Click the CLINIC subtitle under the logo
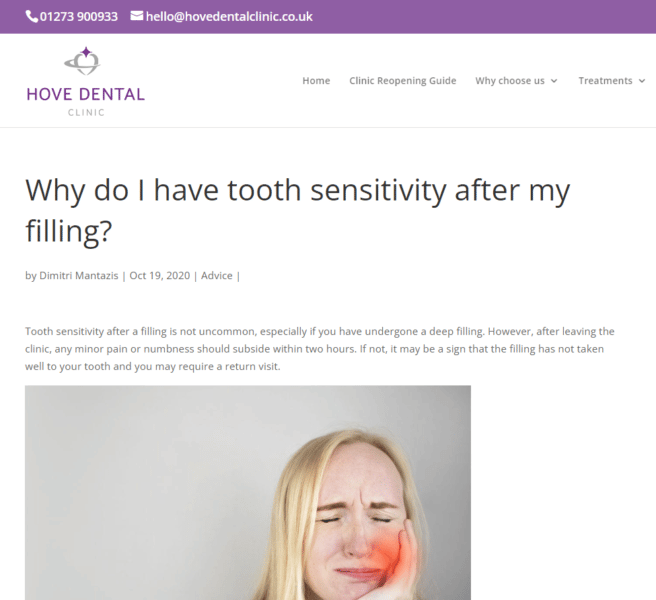656x600 pixels. pyautogui.click(x=86, y=112)
